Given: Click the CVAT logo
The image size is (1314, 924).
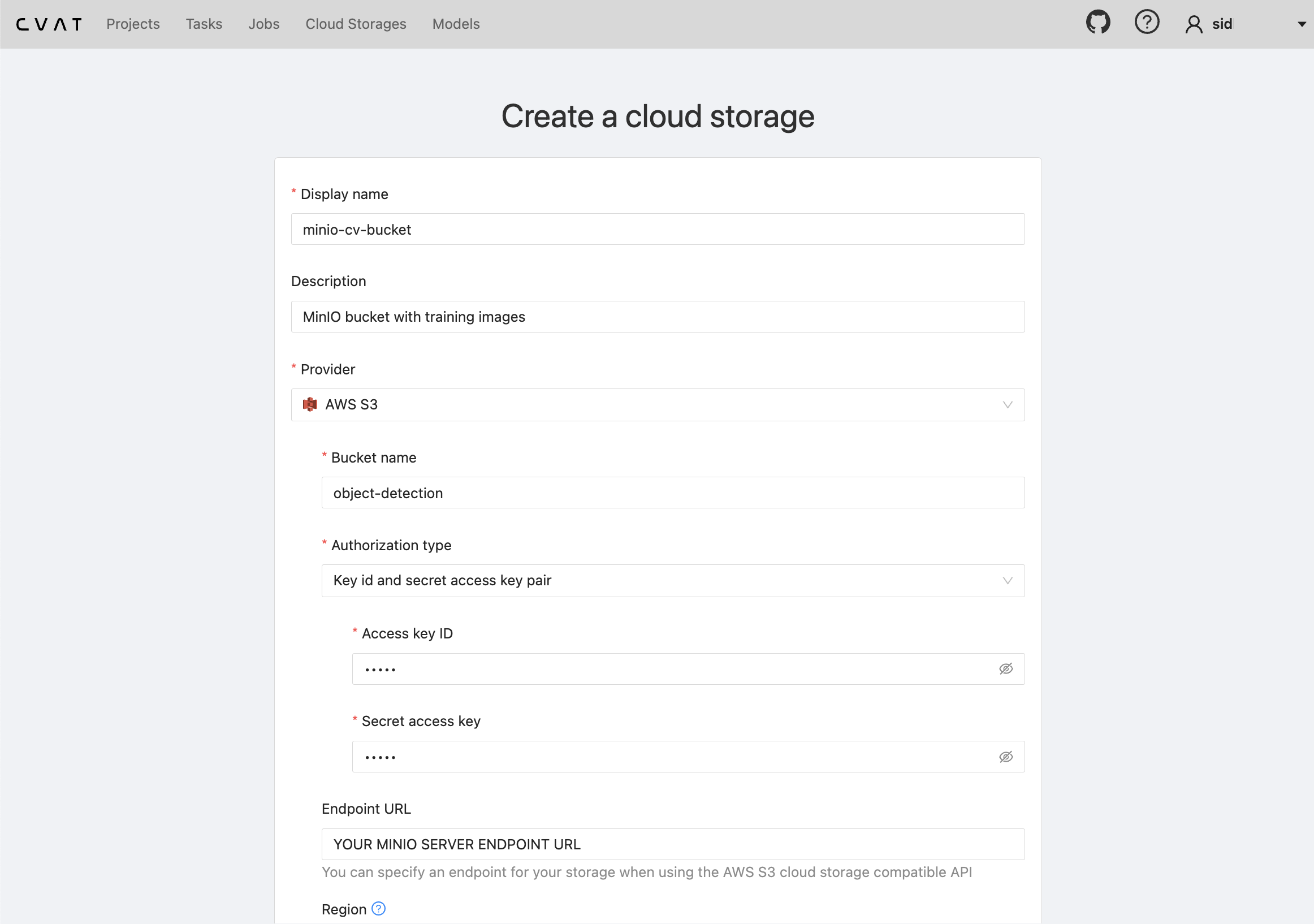Looking at the screenshot, I should 49,24.
